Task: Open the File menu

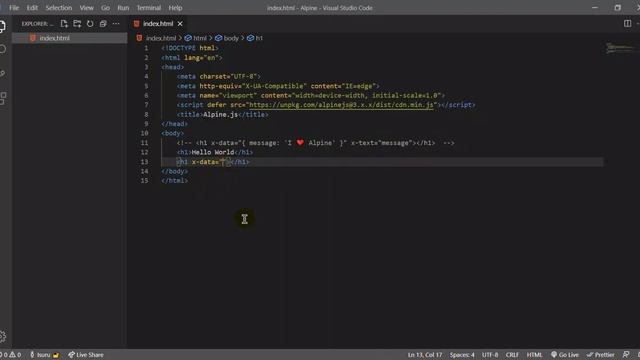Action: click(x=14, y=8)
